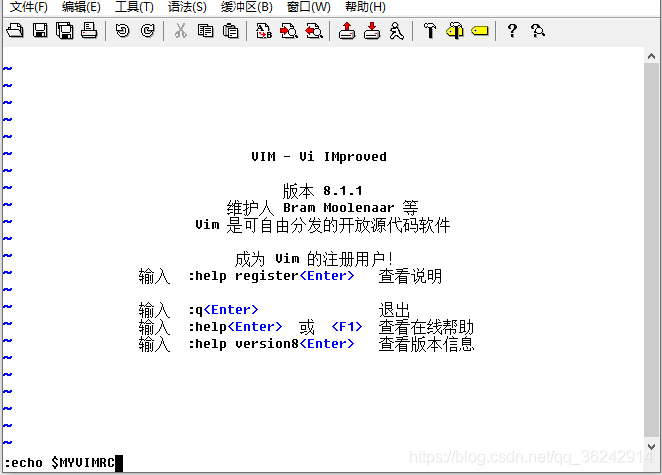
Task: Click the Help question mark icon
Action: (512, 31)
